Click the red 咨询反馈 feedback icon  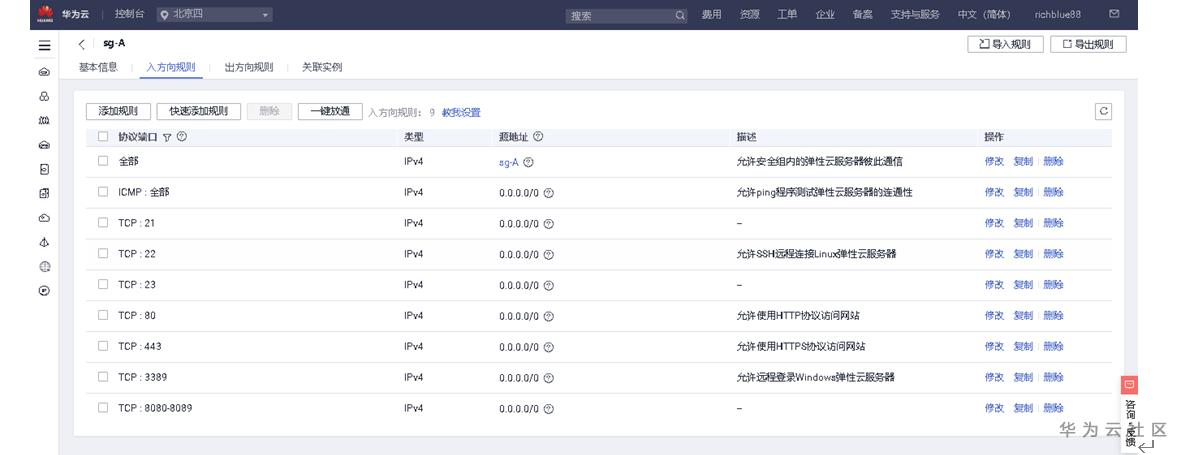(x=1129, y=385)
